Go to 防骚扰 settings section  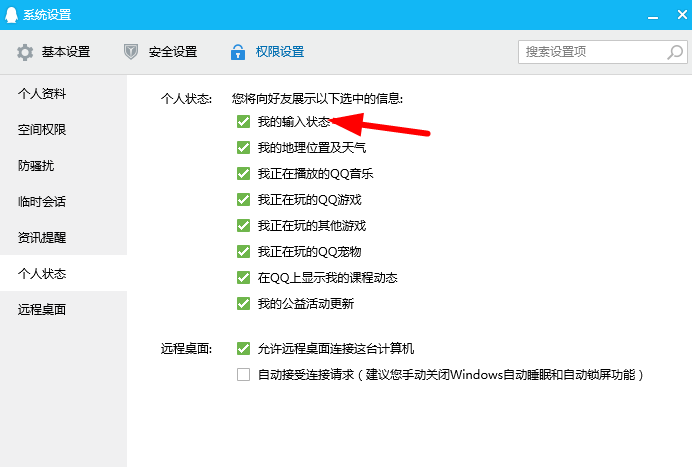(x=36, y=165)
